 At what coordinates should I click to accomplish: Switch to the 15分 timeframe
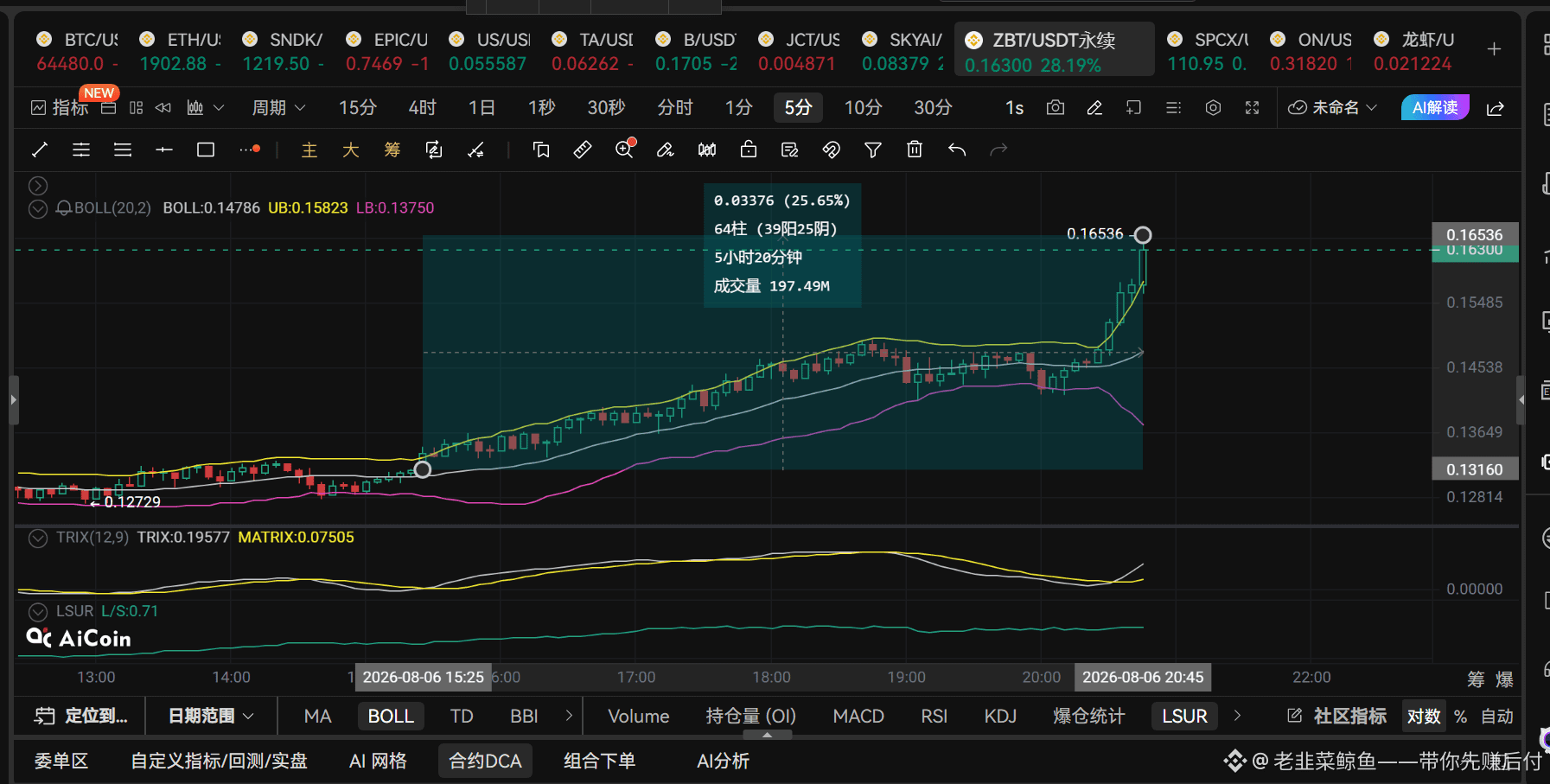click(x=358, y=107)
